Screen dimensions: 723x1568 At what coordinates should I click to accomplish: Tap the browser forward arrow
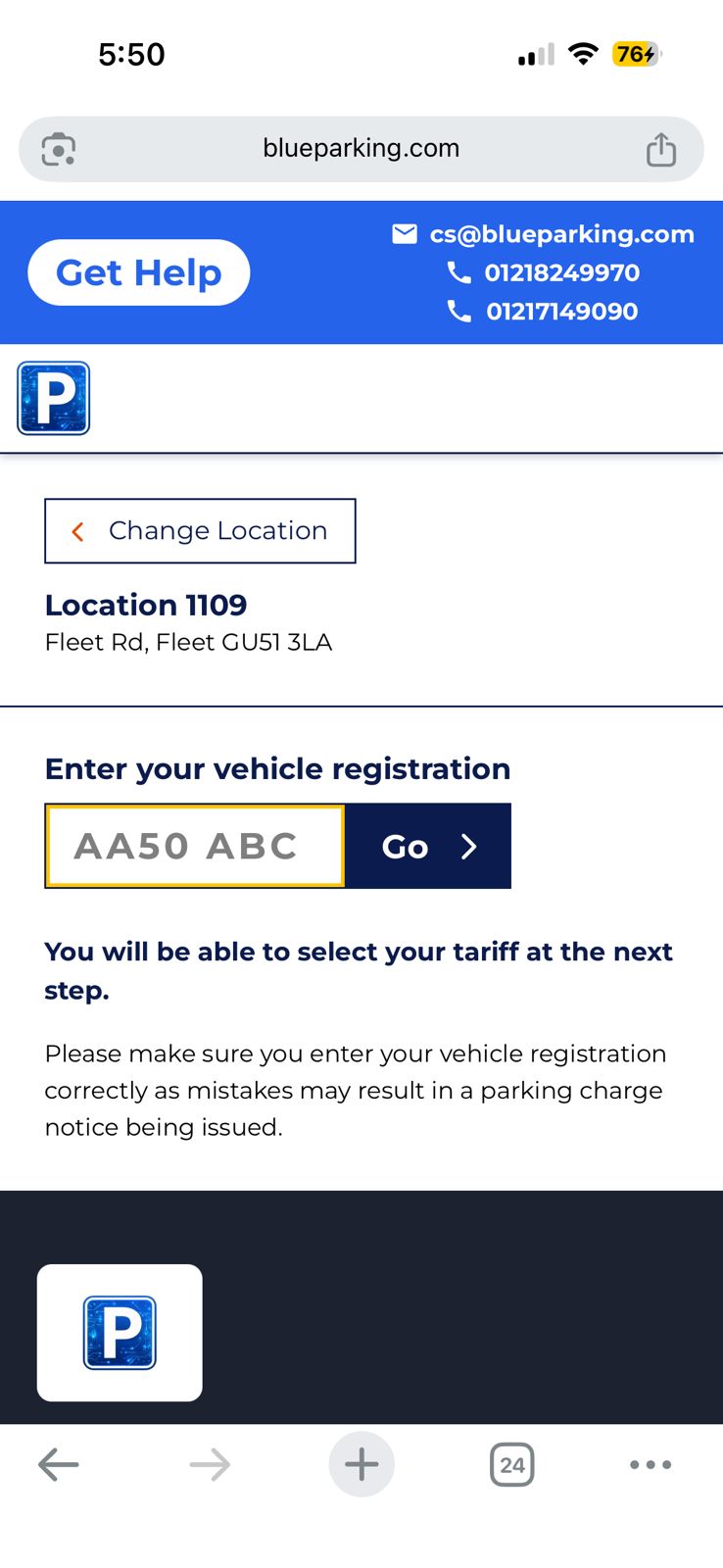[210, 1465]
